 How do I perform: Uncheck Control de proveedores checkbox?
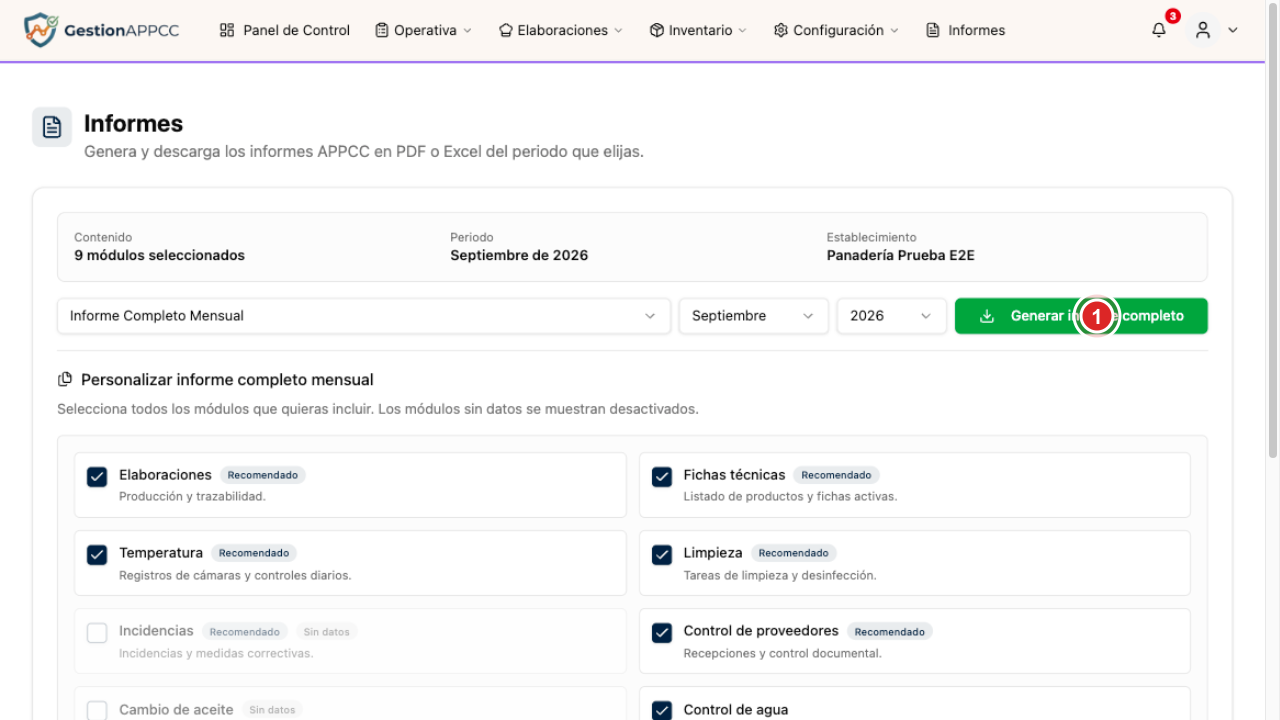click(662, 633)
